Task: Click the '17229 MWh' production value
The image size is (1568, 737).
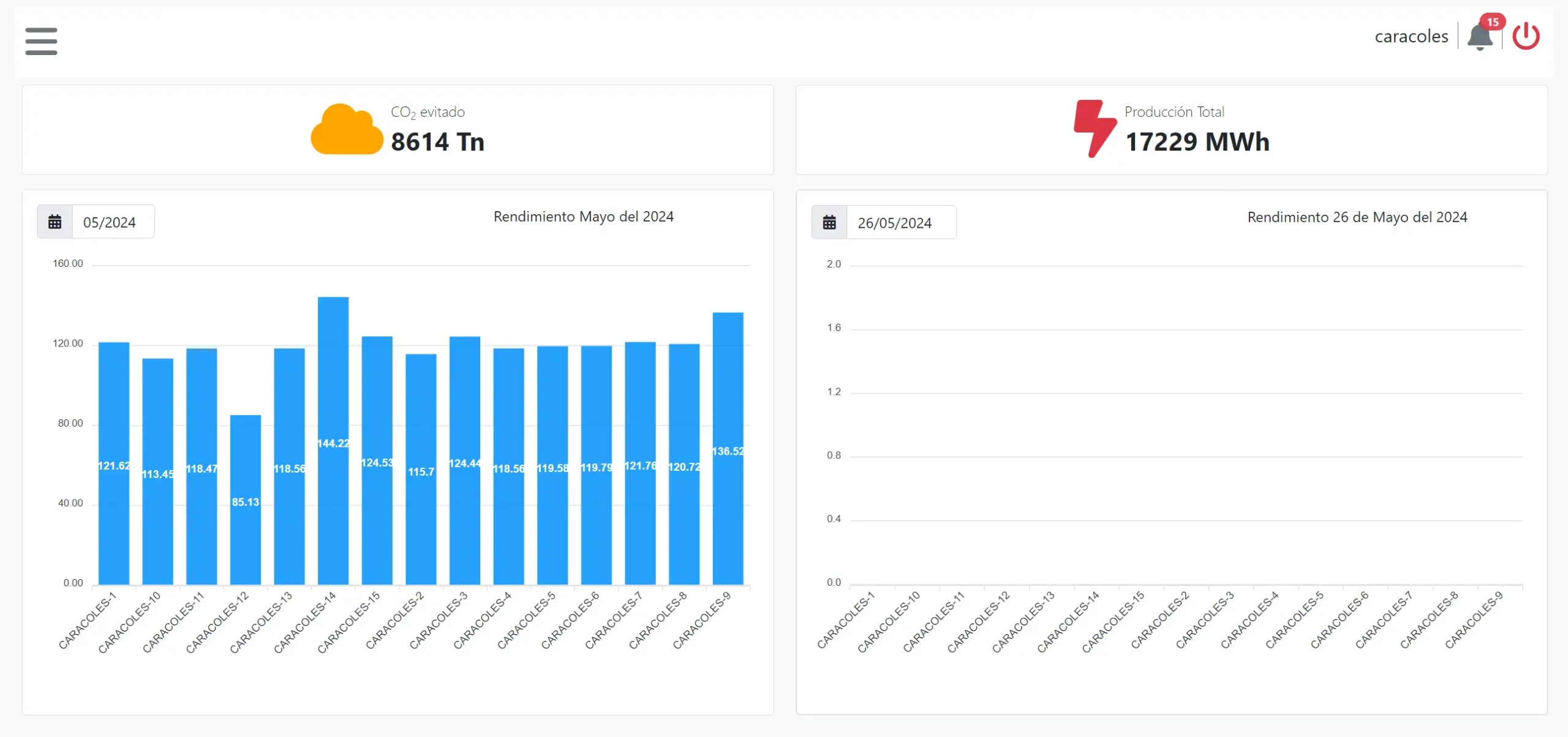Action: click(1197, 142)
